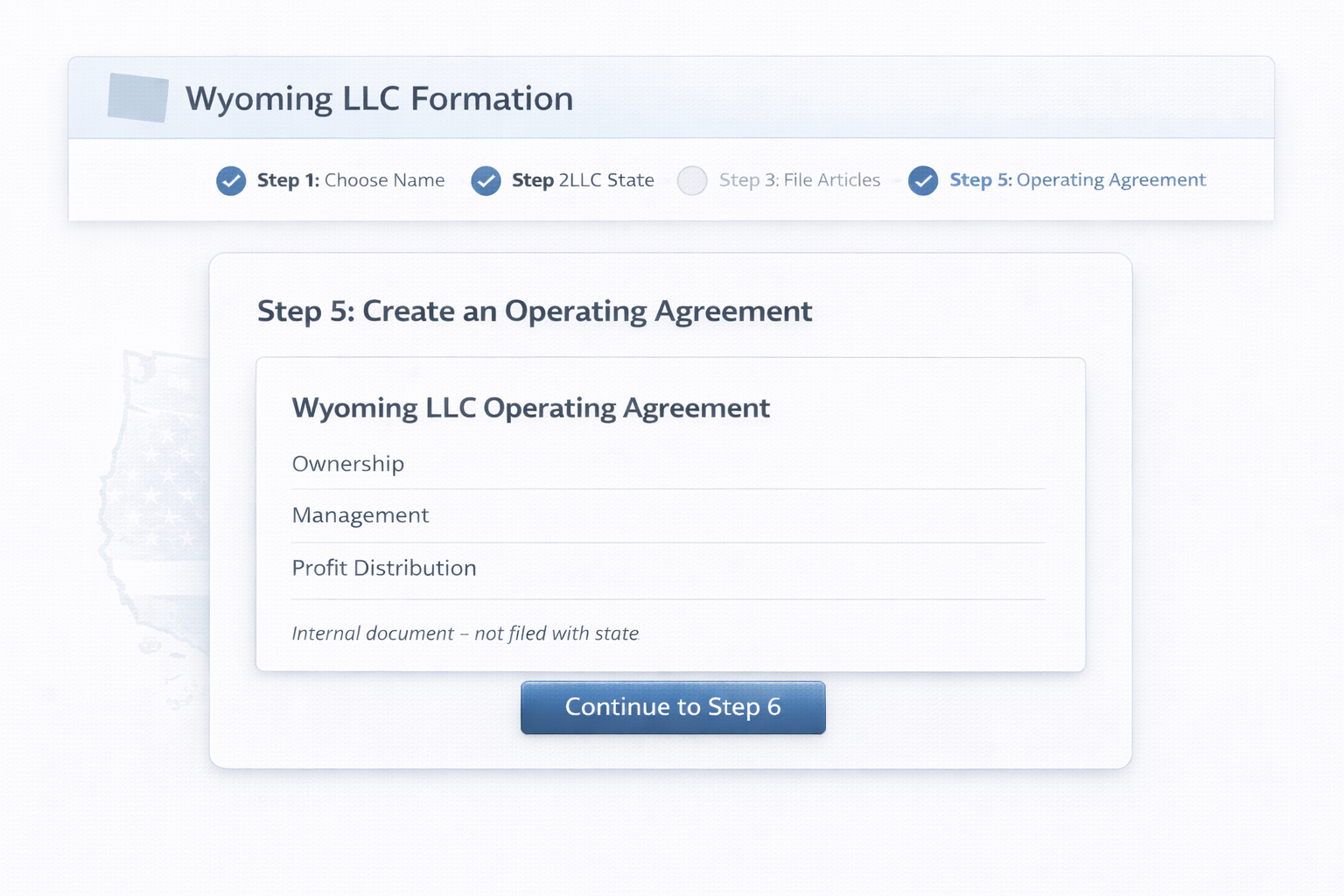Expand the Ownership section

348,464
